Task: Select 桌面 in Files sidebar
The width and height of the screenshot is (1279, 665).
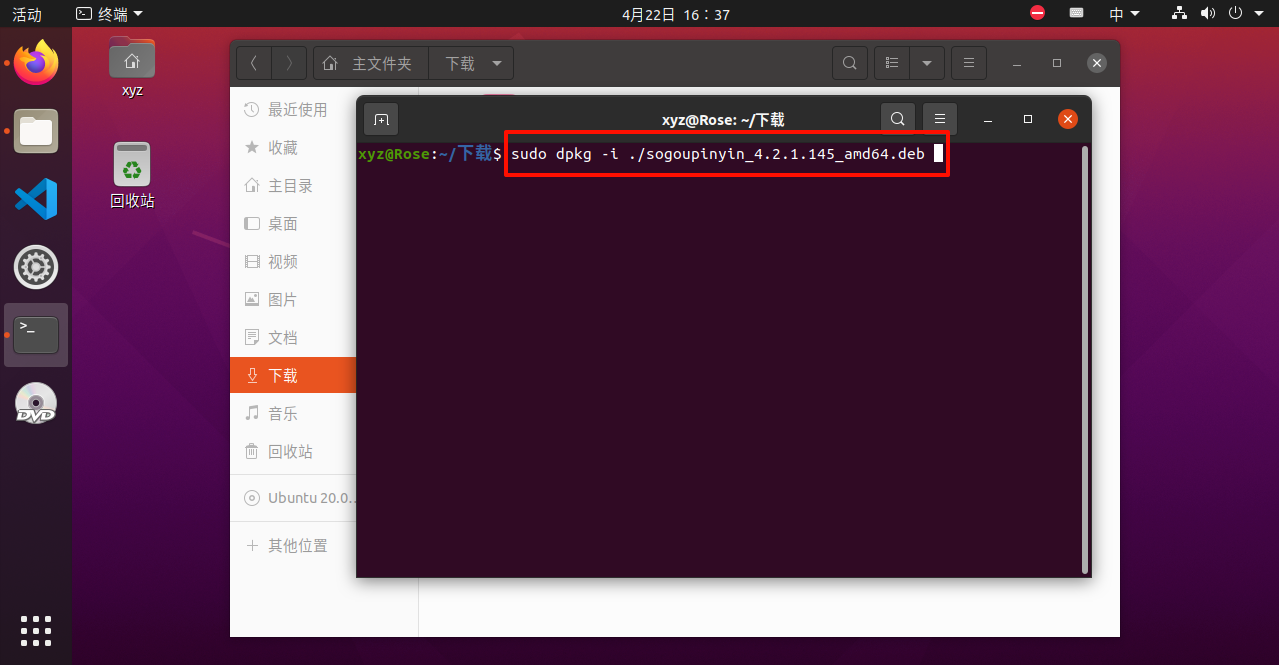Action: 292,224
